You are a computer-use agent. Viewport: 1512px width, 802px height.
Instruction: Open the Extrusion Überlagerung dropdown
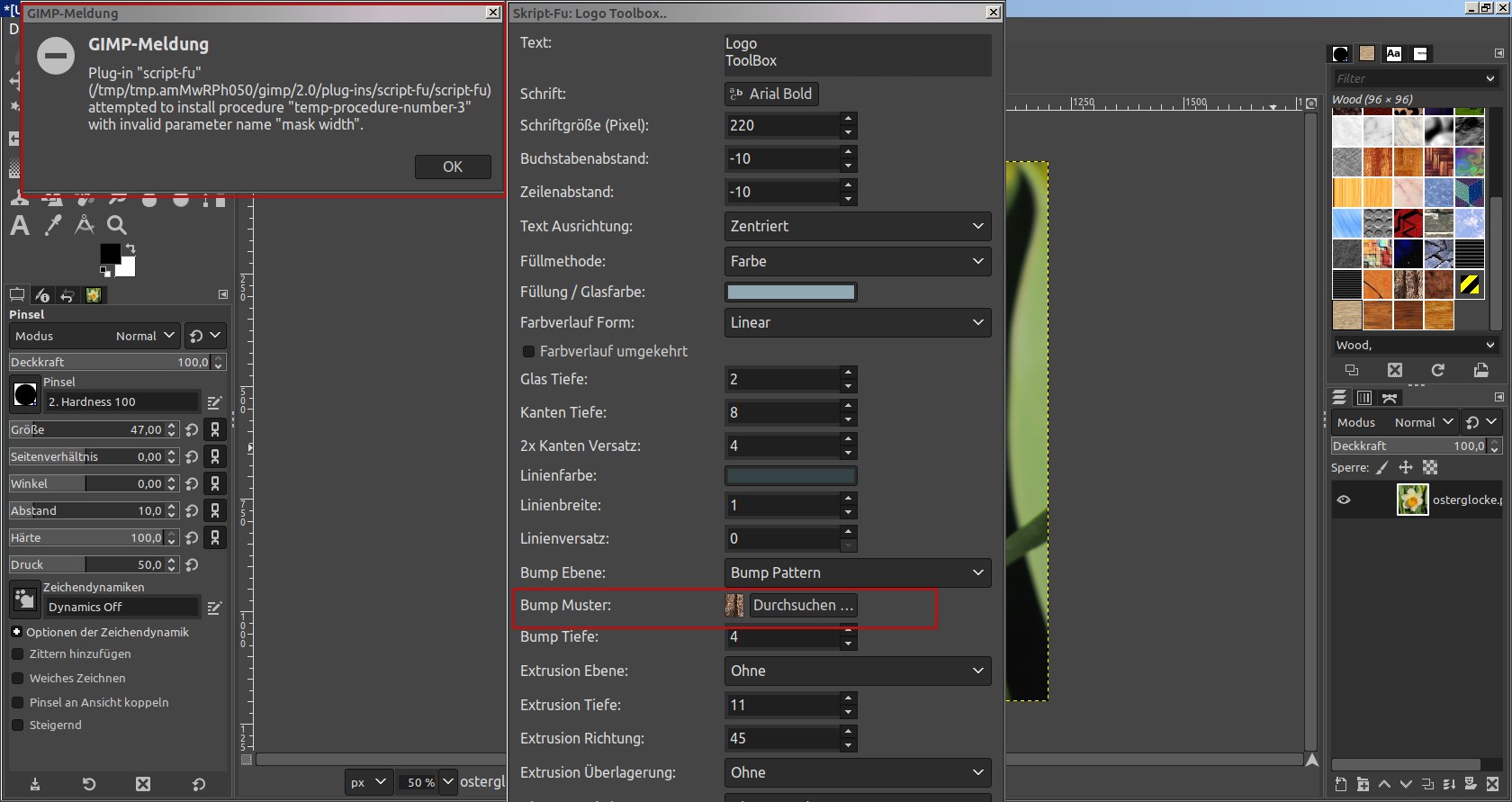pyautogui.click(x=858, y=772)
